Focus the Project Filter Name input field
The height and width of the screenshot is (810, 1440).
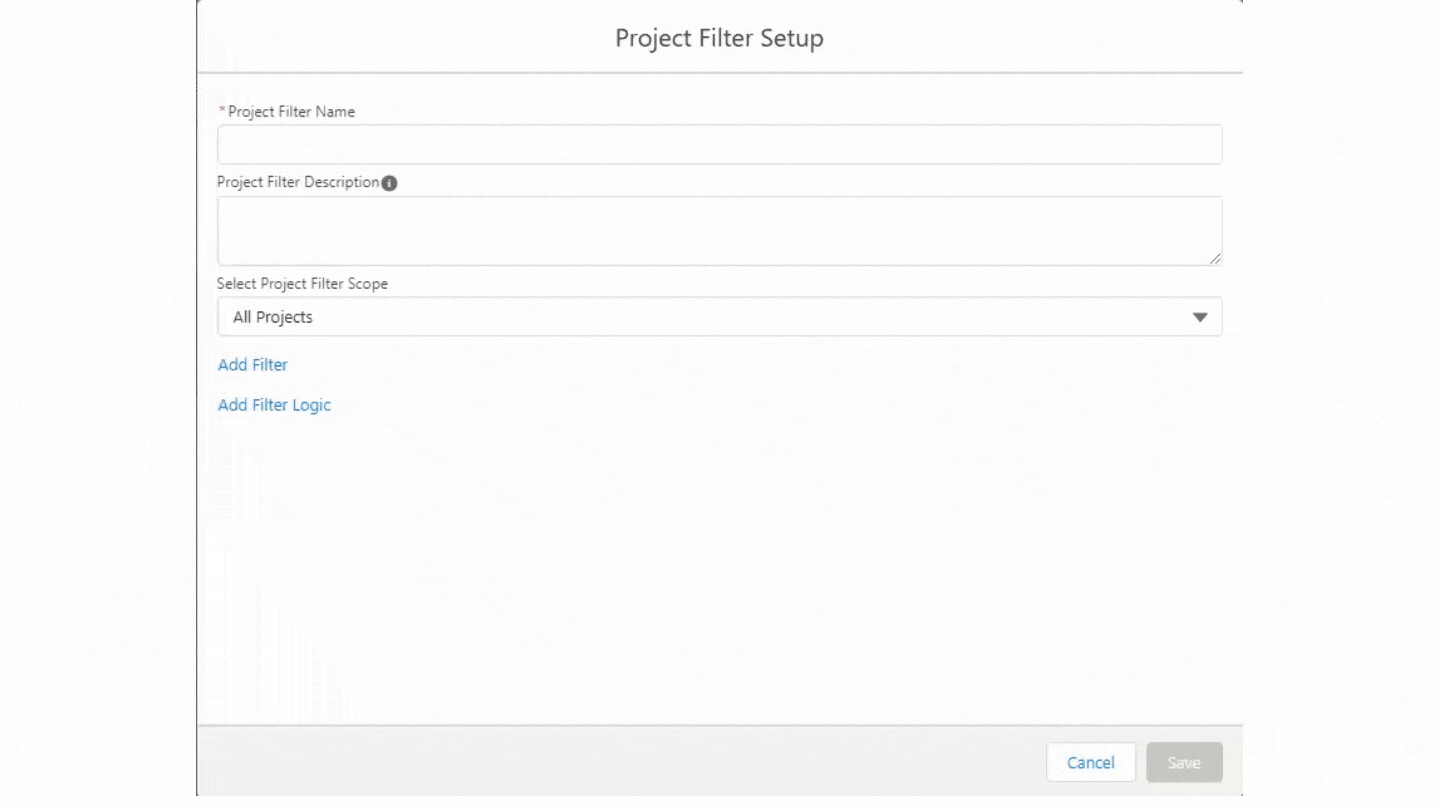(719, 144)
